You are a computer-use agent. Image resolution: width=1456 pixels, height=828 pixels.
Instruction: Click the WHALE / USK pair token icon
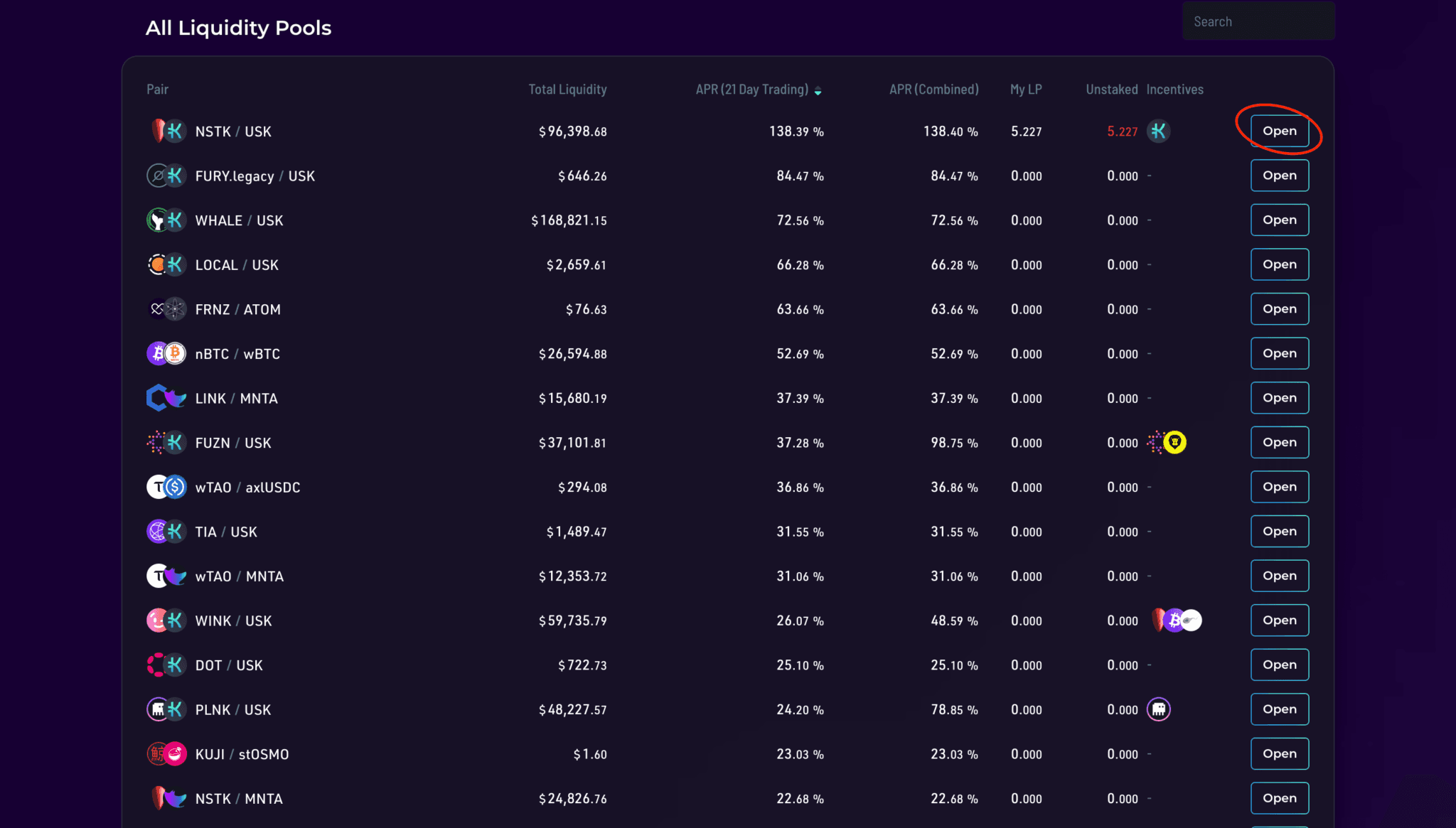click(x=166, y=220)
